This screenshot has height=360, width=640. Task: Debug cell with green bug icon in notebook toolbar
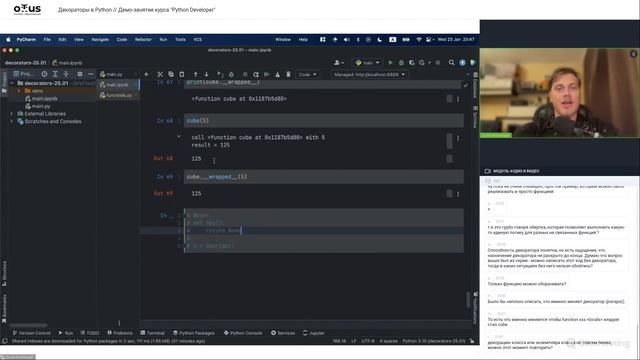[x=231, y=74]
